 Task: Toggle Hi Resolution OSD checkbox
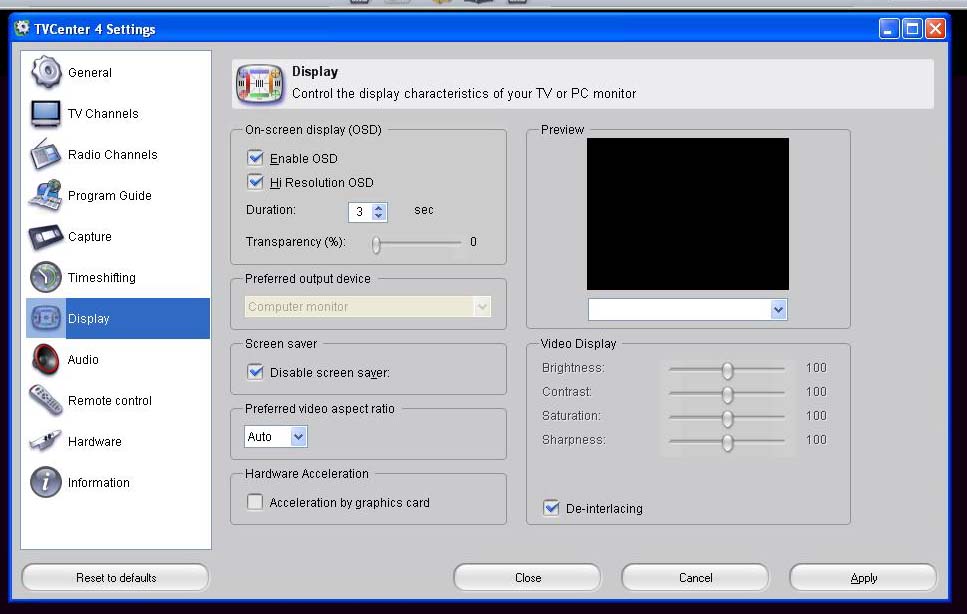coord(255,182)
